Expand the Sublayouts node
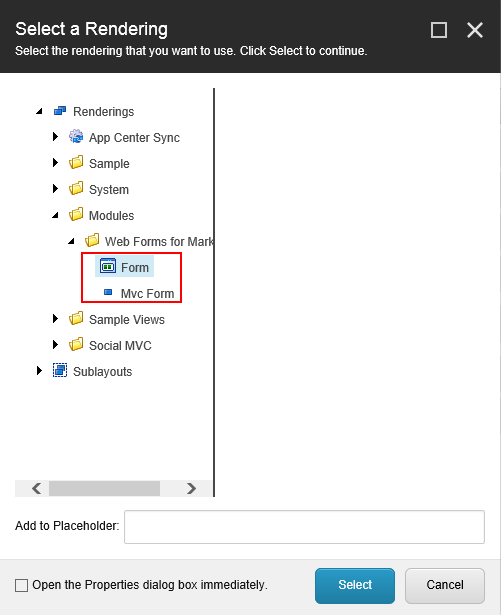Screen dimensions: 501x615 39,371
